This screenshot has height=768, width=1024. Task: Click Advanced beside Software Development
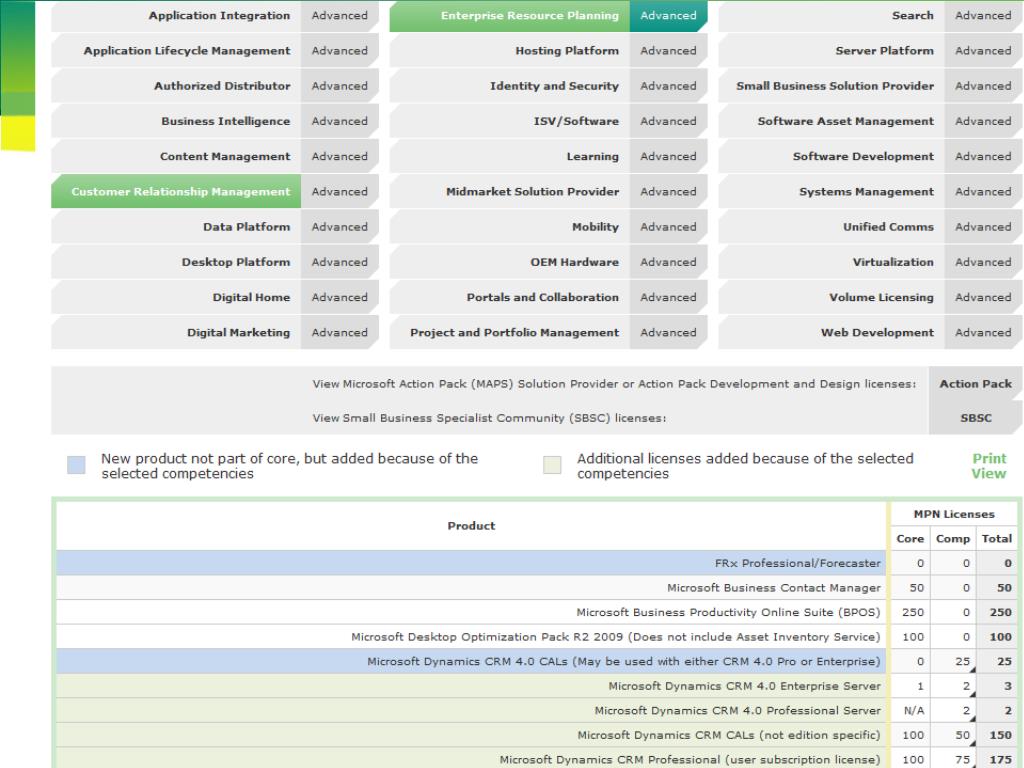point(984,157)
